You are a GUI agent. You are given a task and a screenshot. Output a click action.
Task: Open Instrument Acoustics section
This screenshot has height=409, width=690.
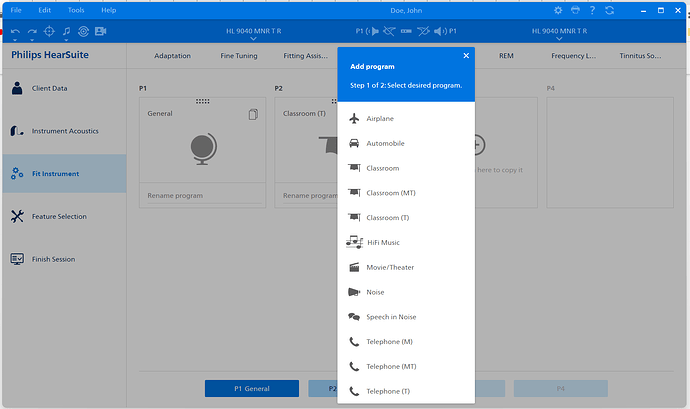pos(64,131)
